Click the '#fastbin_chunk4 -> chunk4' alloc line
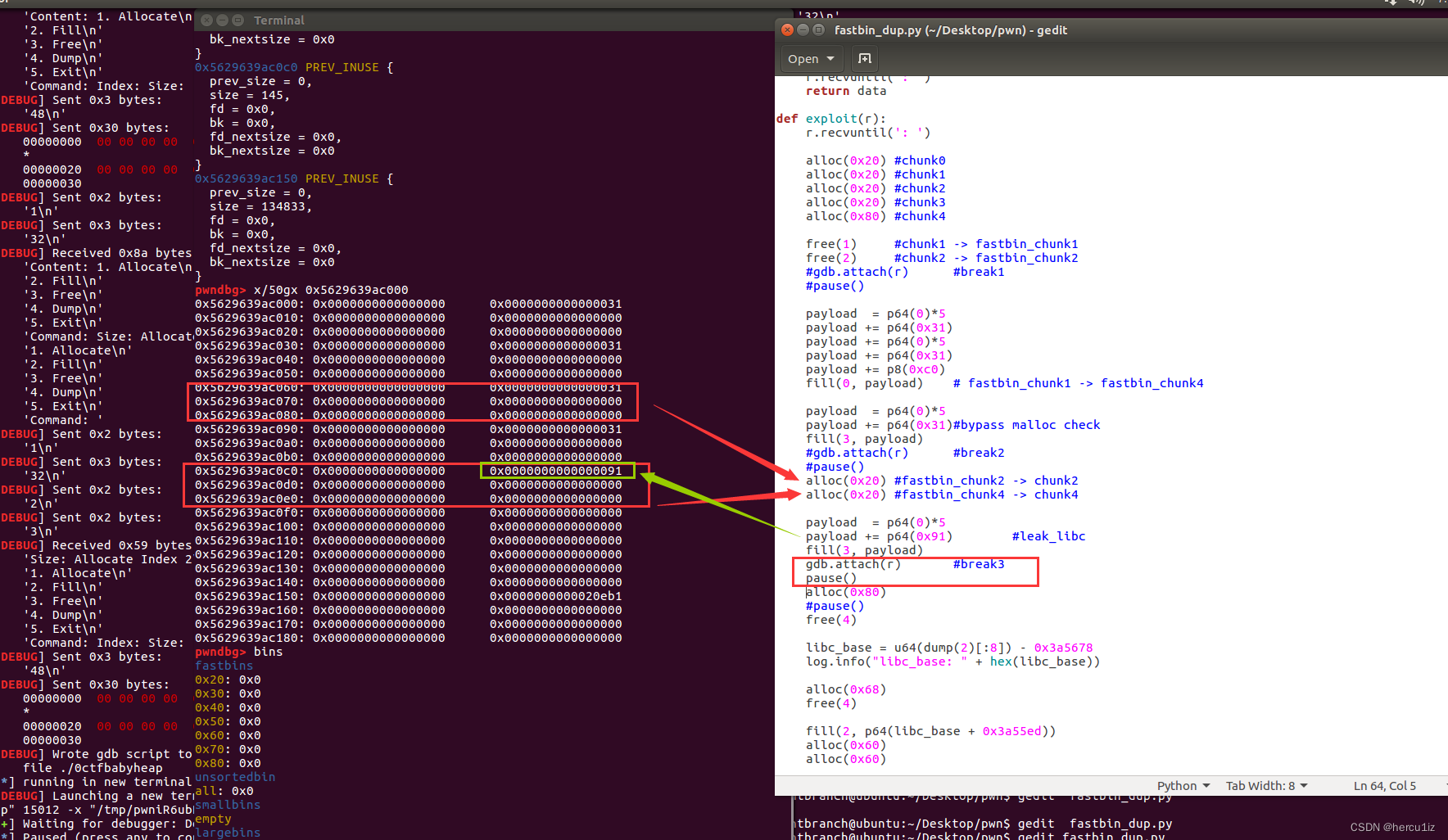 click(x=942, y=495)
